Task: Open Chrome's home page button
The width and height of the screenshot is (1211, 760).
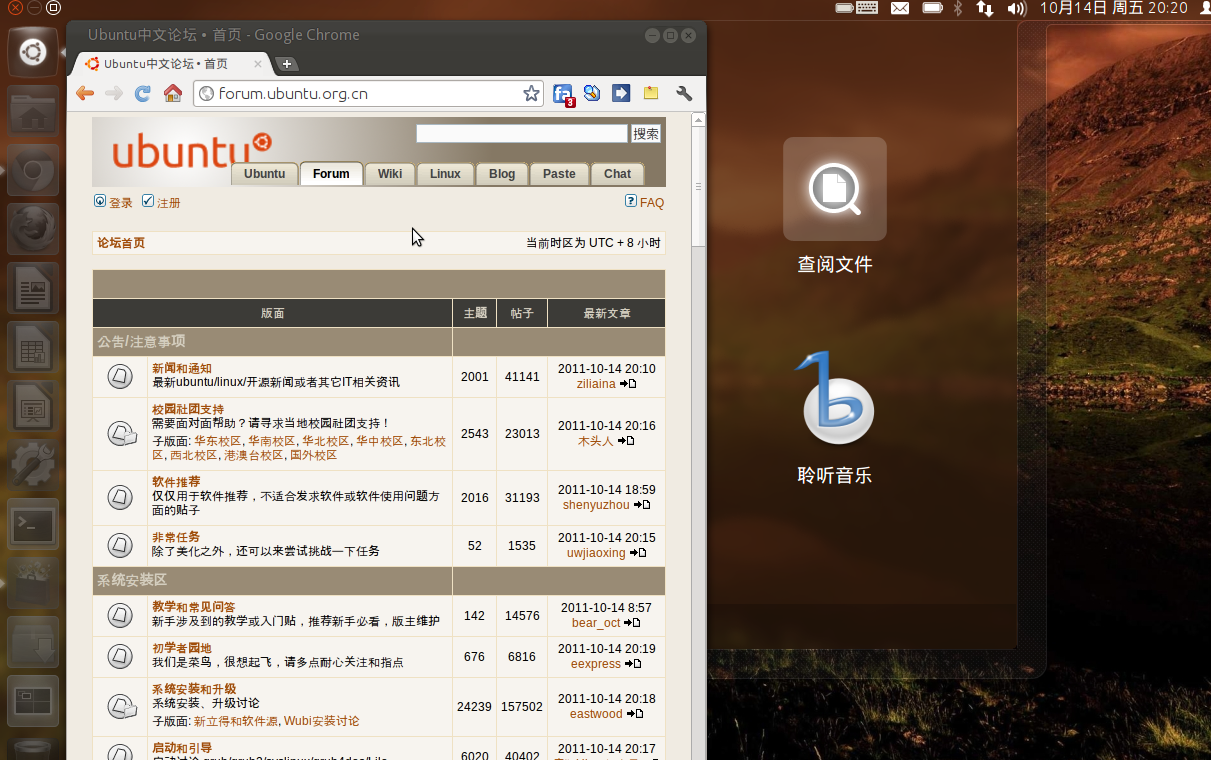Action: click(173, 93)
